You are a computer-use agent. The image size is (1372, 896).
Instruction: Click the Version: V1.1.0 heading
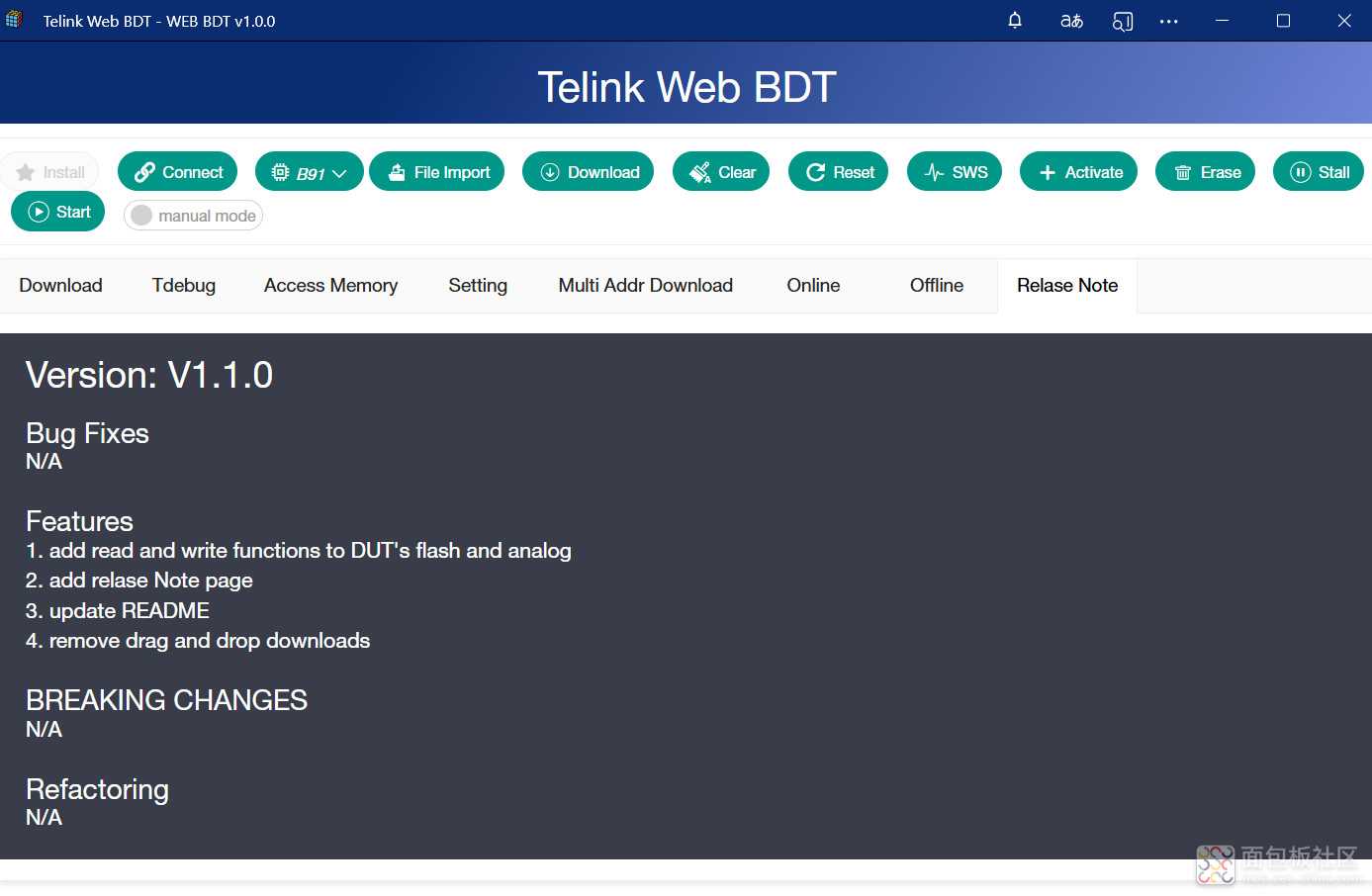pyautogui.click(x=149, y=375)
